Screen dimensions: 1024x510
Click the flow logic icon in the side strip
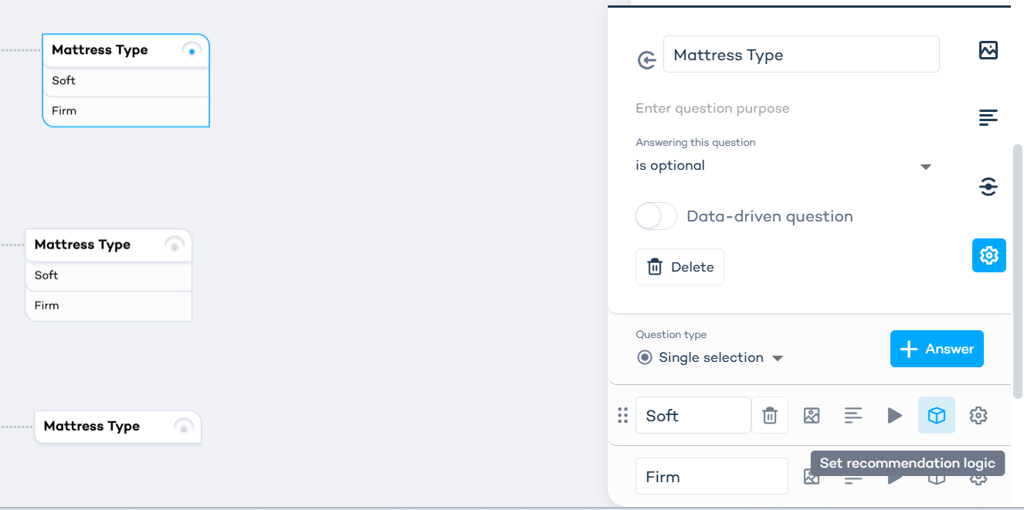[988, 187]
